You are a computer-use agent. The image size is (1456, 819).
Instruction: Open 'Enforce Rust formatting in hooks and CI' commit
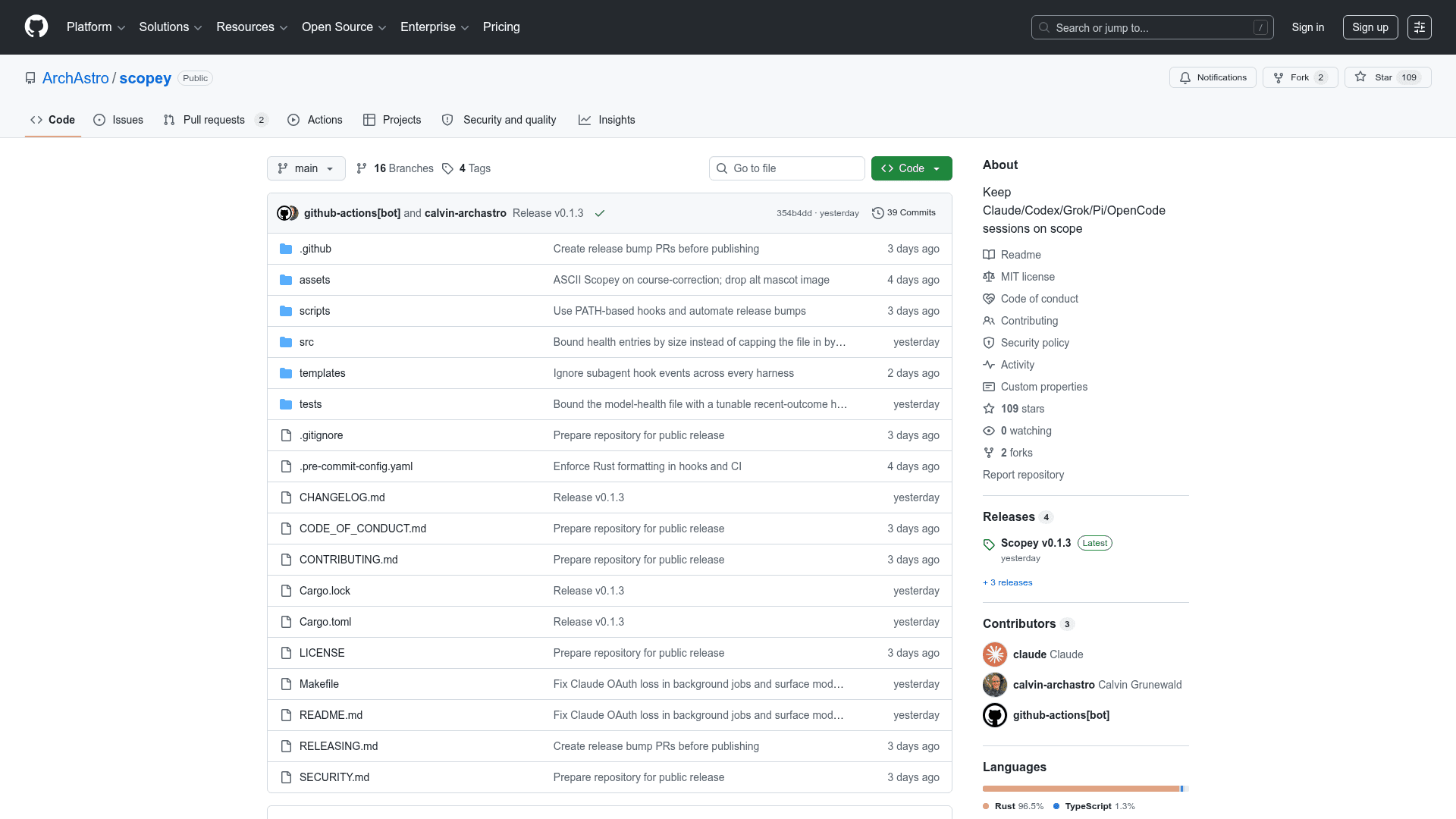[x=647, y=466]
